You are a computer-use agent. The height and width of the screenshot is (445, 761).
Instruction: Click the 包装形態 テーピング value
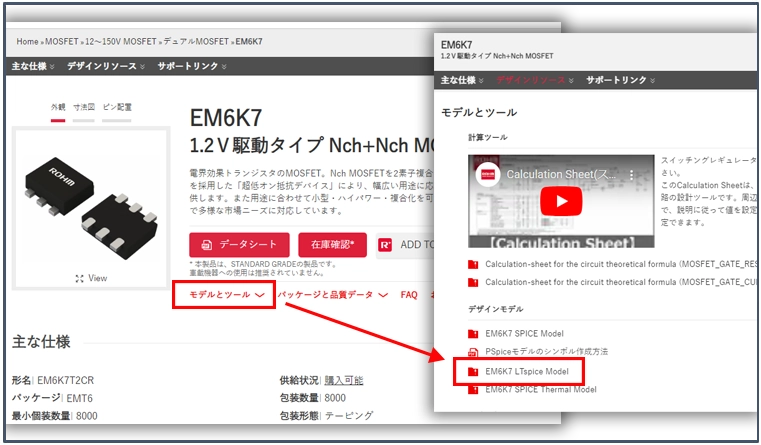[349, 416]
